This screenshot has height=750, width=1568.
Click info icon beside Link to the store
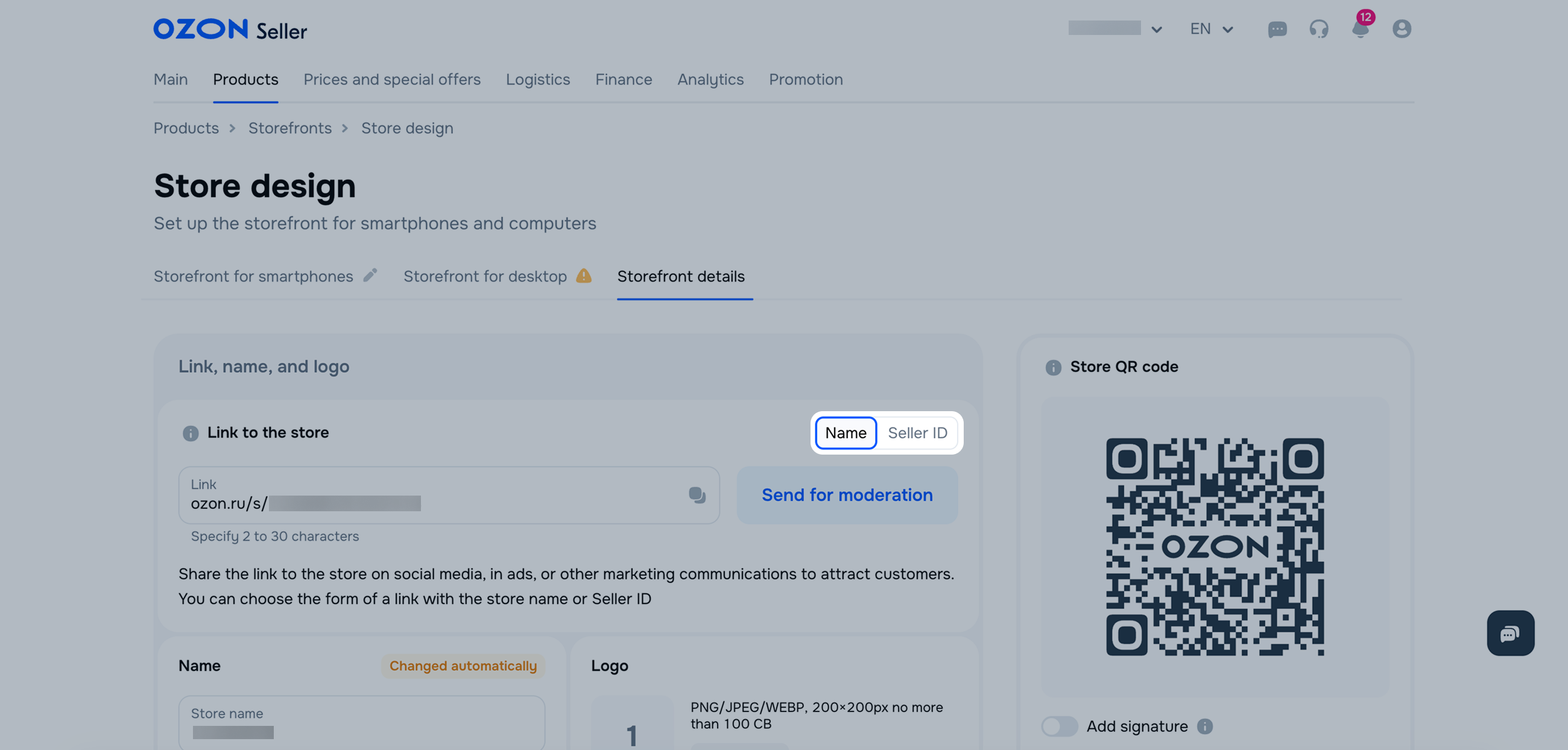point(191,433)
